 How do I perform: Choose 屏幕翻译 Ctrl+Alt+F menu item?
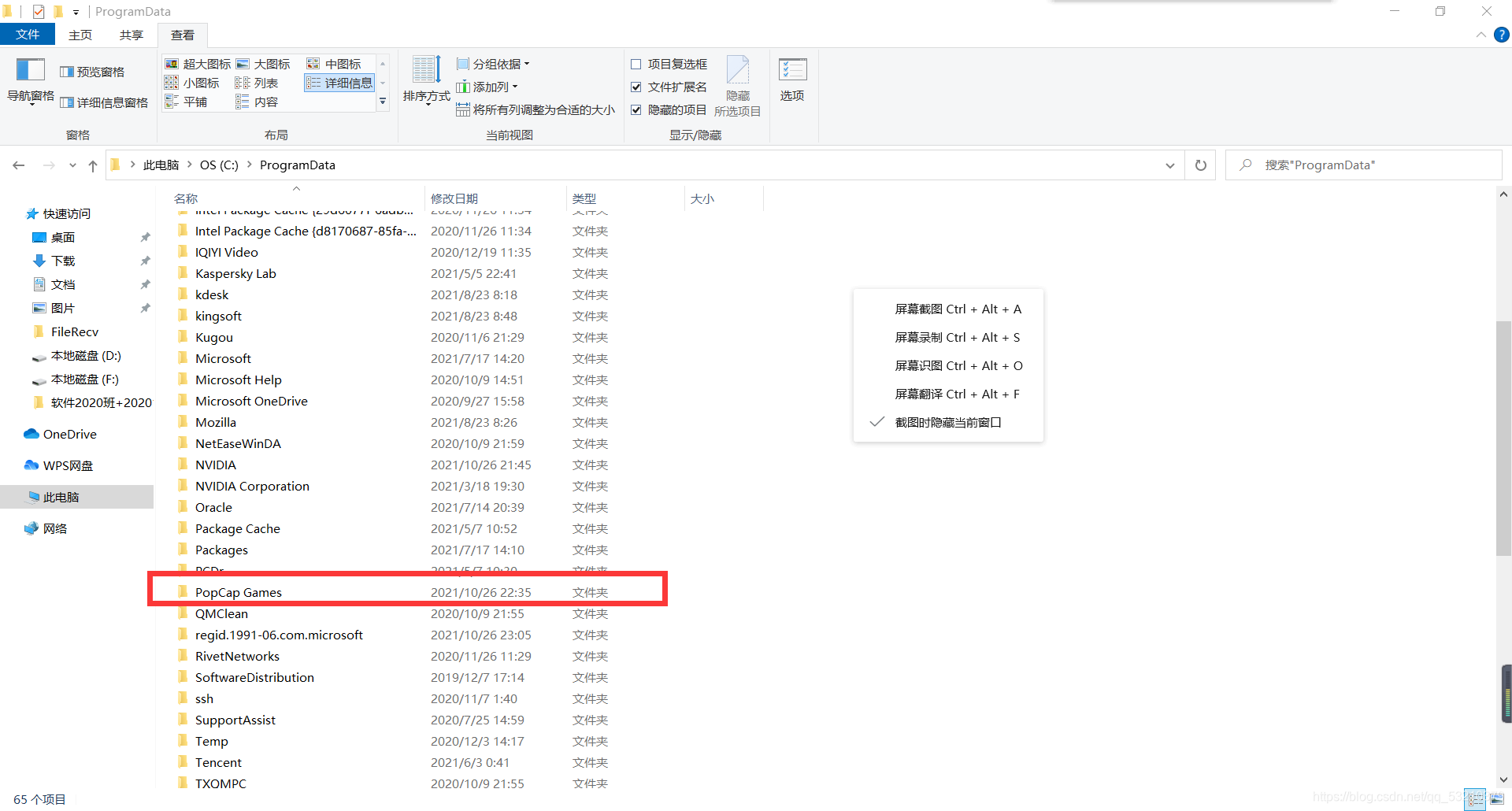[x=948, y=394]
